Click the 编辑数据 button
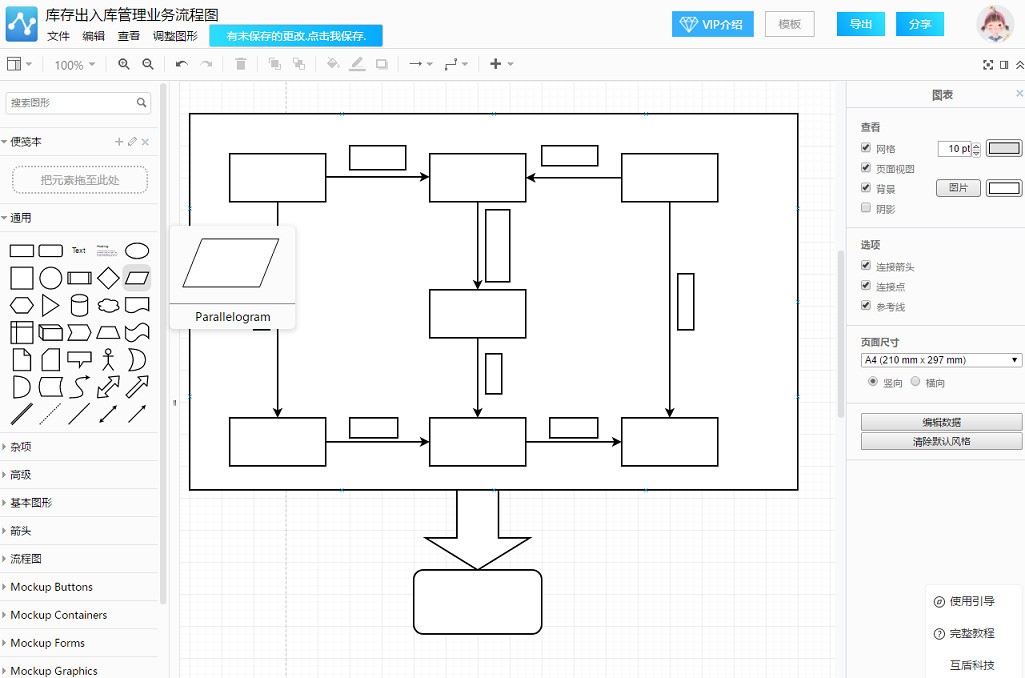The width and height of the screenshot is (1025, 678). click(941, 422)
